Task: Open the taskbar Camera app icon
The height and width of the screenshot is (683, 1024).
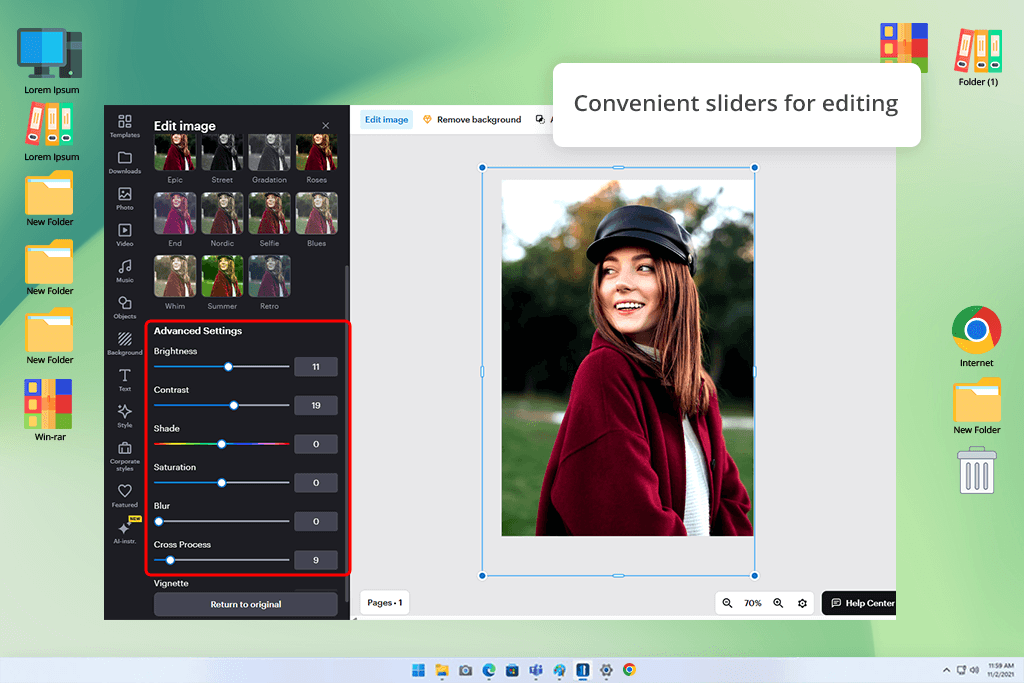Action: 466,670
